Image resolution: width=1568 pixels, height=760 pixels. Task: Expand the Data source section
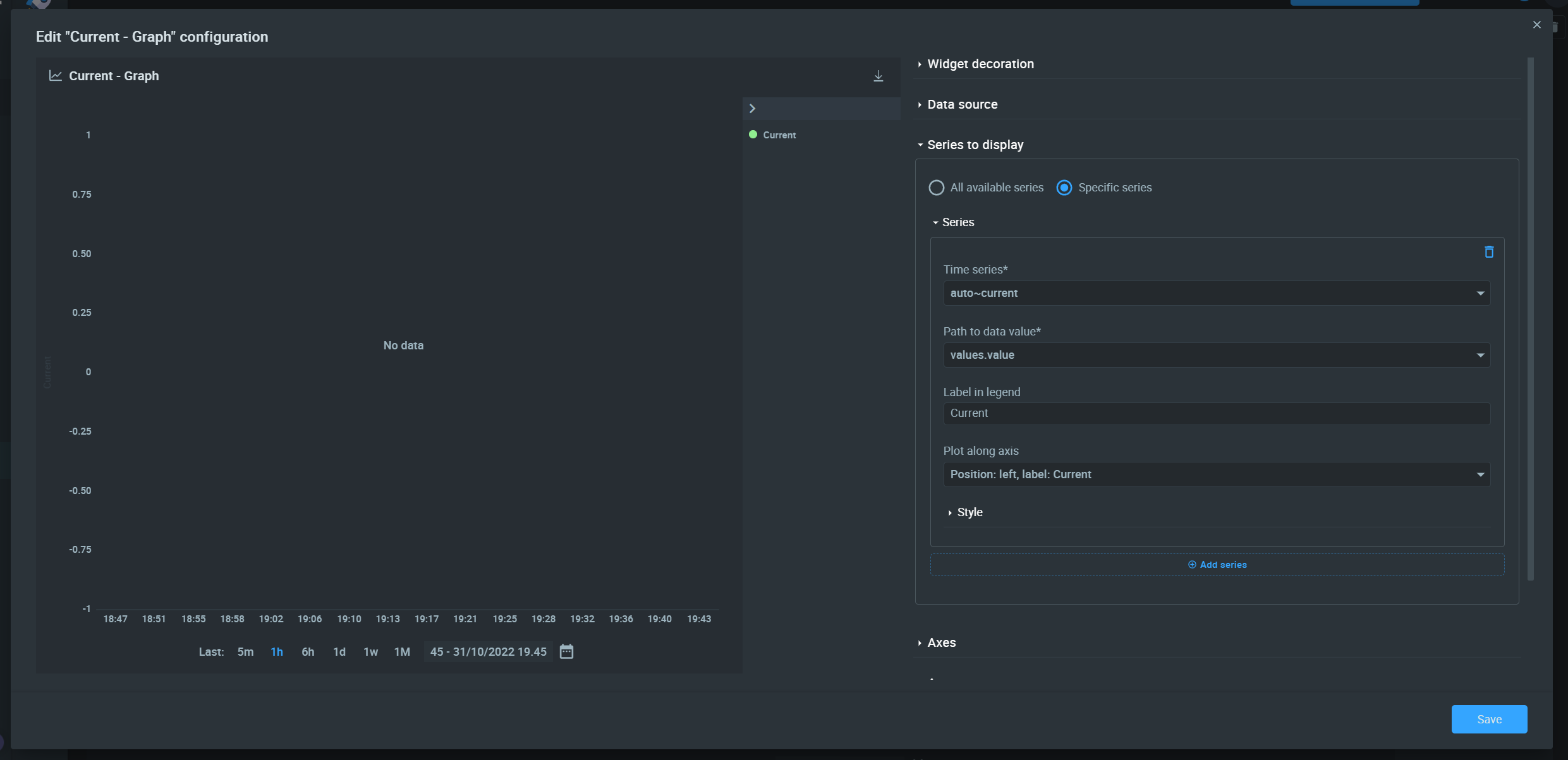[957, 104]
